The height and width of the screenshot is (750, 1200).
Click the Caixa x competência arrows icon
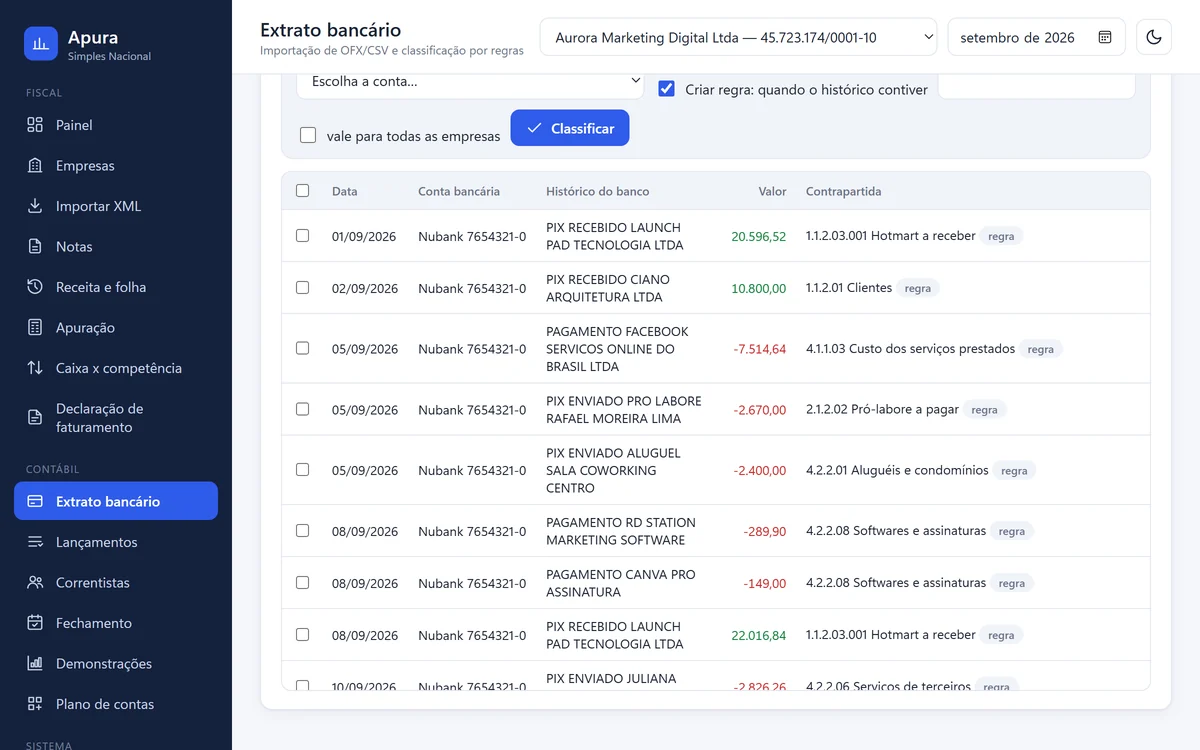click(x=35, y=368)
